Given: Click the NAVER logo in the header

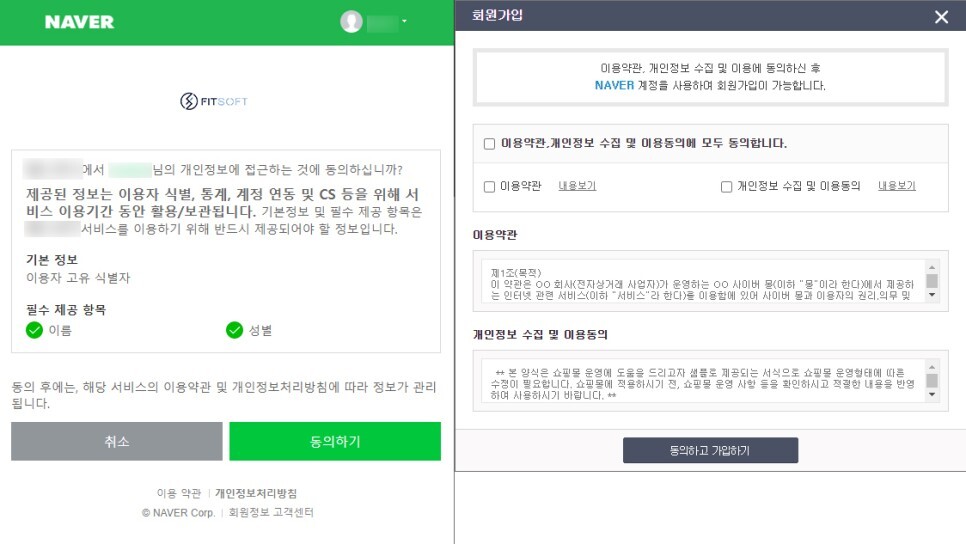Looking at the screenshot, I should pos(79,22).
